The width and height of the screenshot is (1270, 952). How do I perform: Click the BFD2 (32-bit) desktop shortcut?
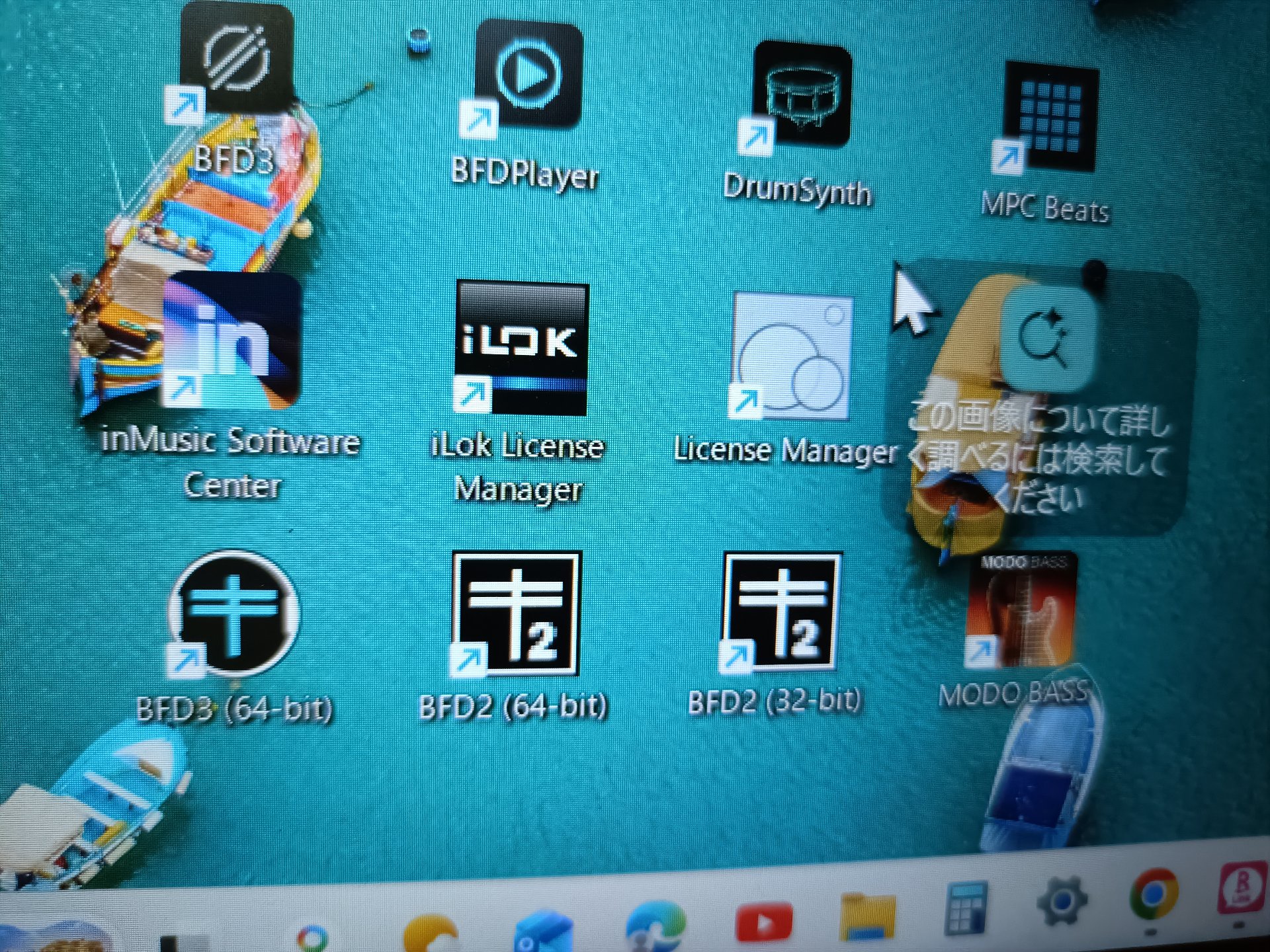pyautogui.click(x=783, y=612)
